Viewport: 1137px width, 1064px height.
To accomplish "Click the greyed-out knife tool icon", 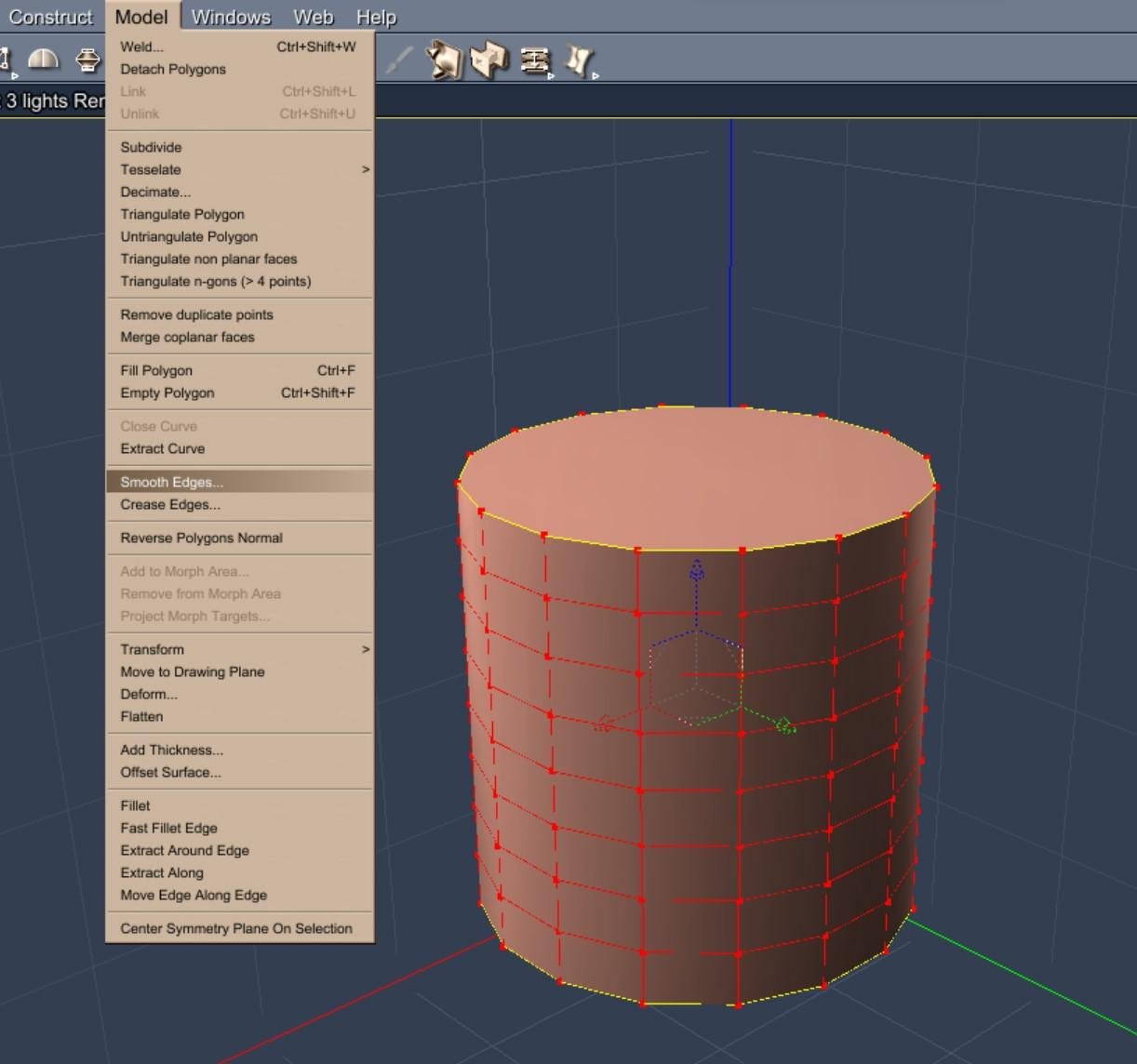I will [398, 61].
